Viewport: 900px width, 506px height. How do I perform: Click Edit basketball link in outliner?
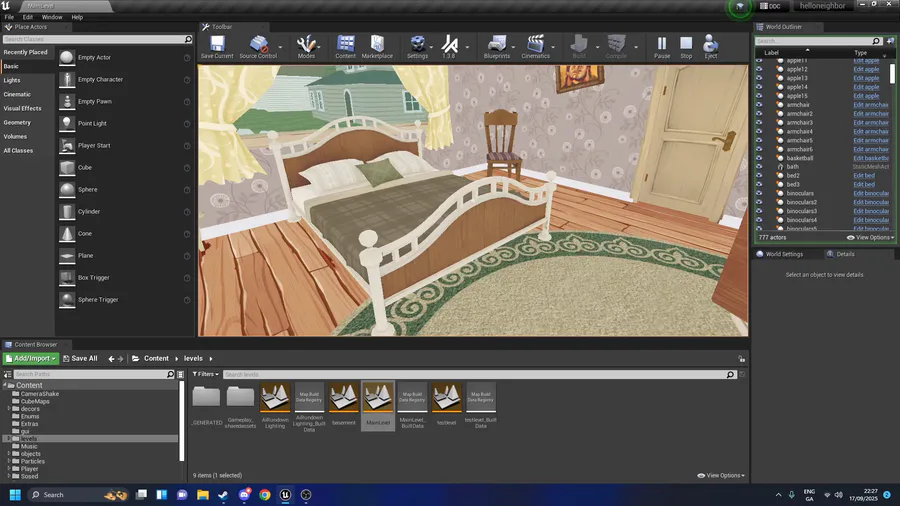tap(871, 158)
